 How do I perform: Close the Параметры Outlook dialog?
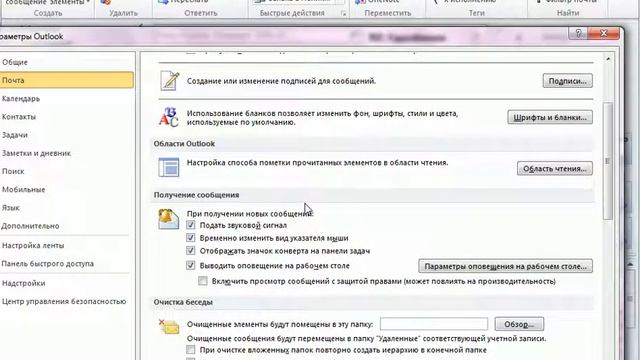604,33
